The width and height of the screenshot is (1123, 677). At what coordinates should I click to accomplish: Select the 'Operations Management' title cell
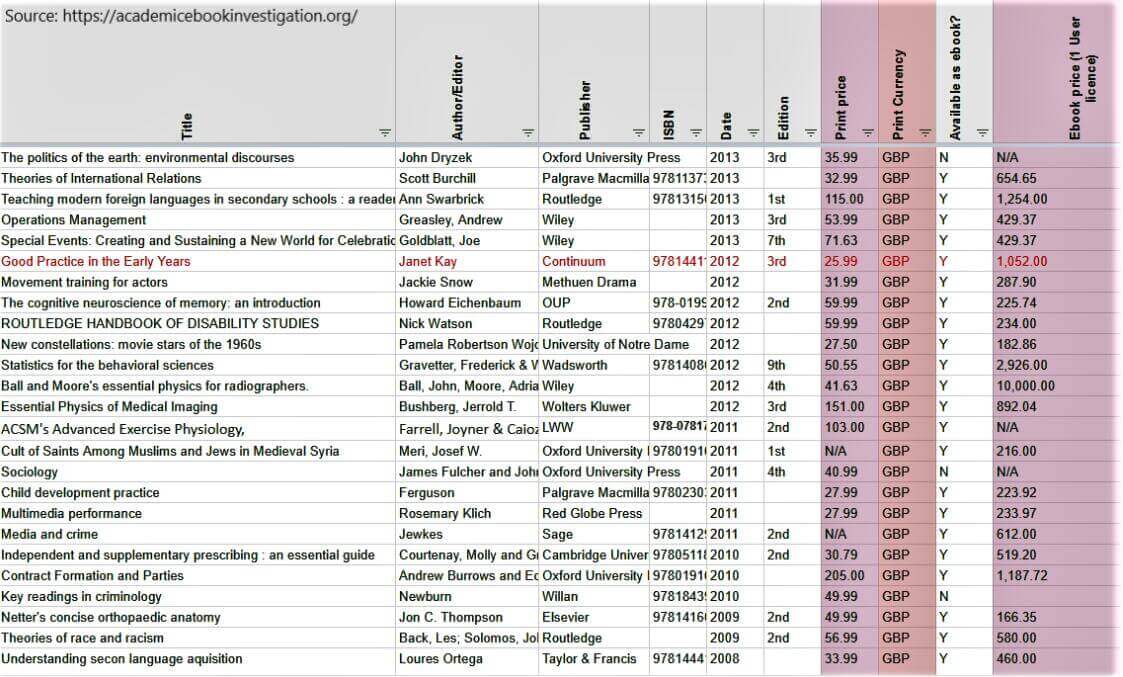(198, 220)
